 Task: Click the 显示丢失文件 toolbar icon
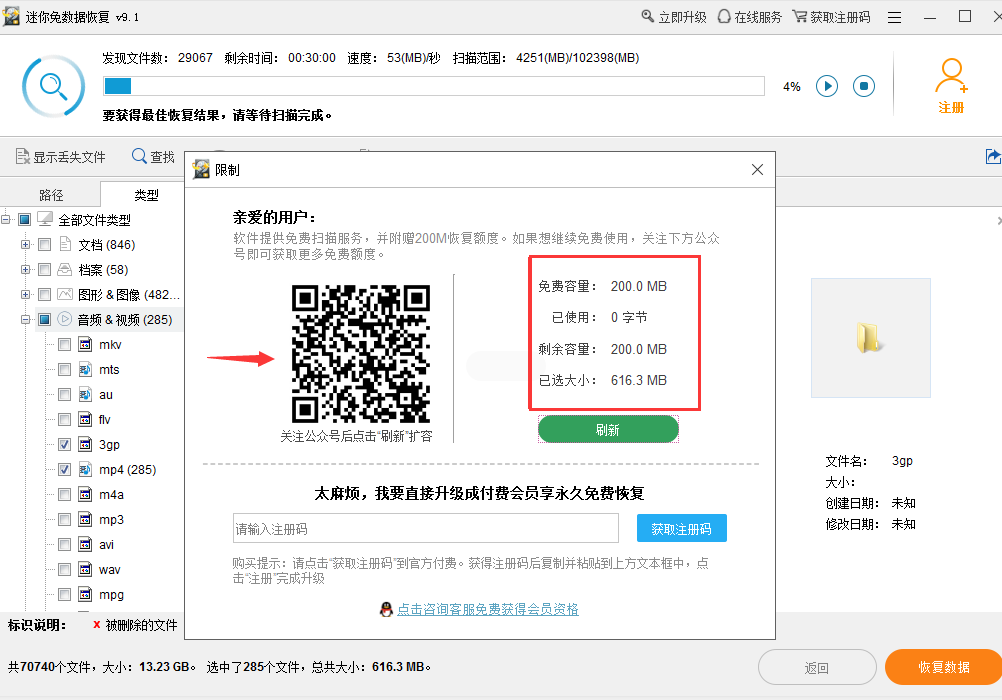22,157
